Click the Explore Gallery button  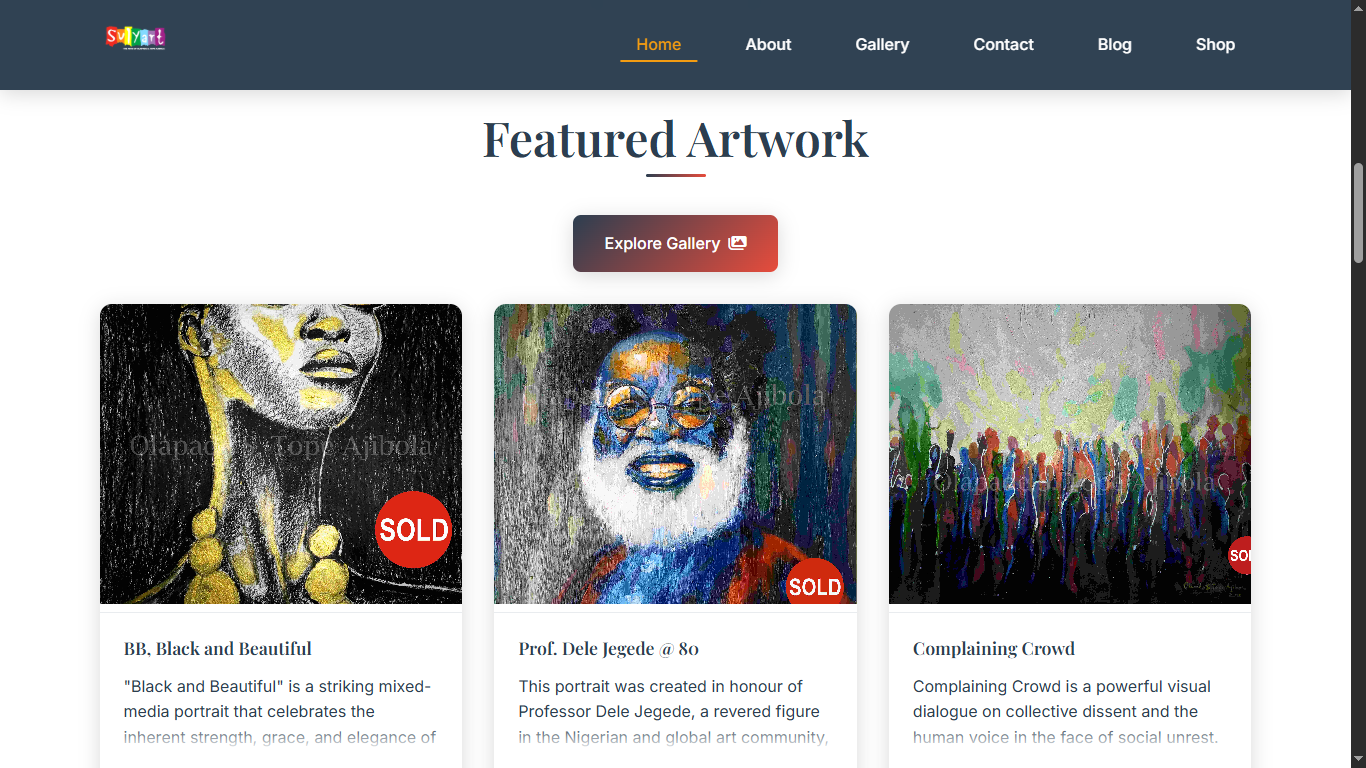click(x=675, y=243)
